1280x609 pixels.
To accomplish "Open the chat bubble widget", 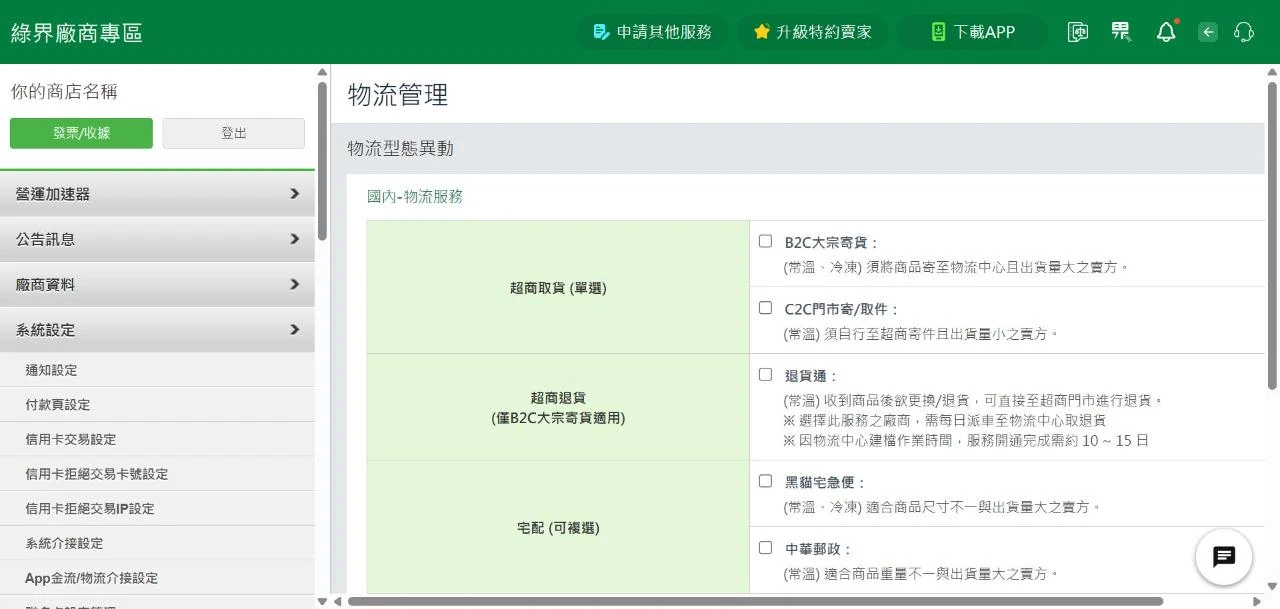I will point(1224,557).
